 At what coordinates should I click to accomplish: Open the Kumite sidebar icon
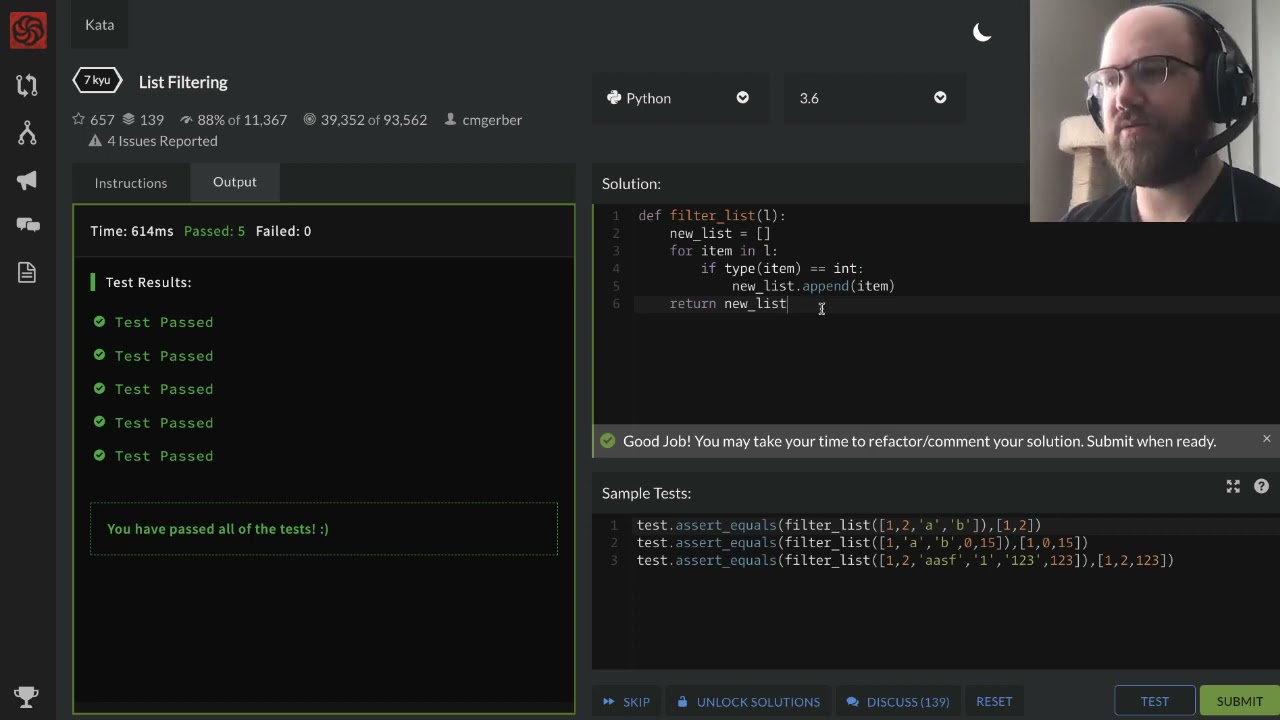coord(27,132)
